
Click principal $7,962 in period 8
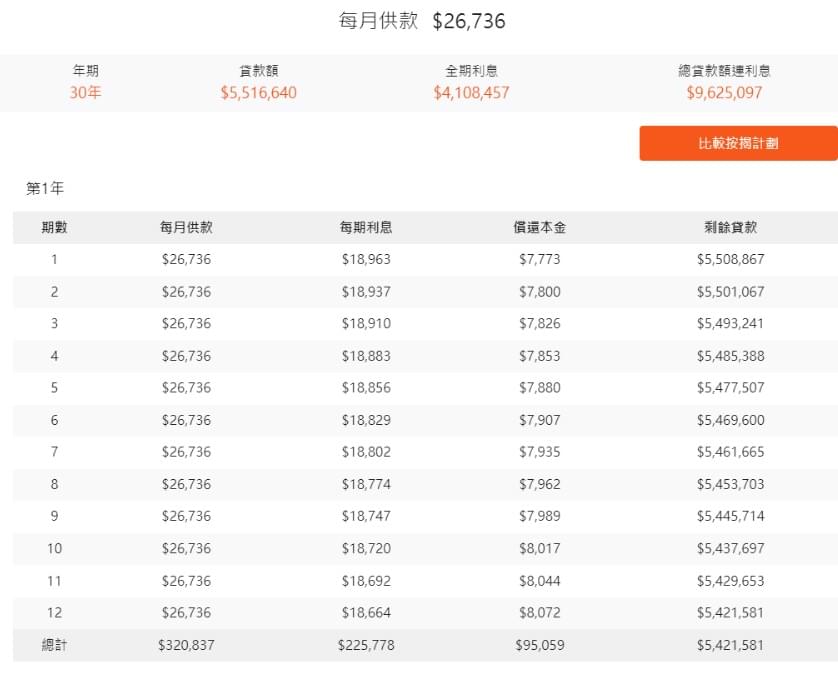click(540, 484)
